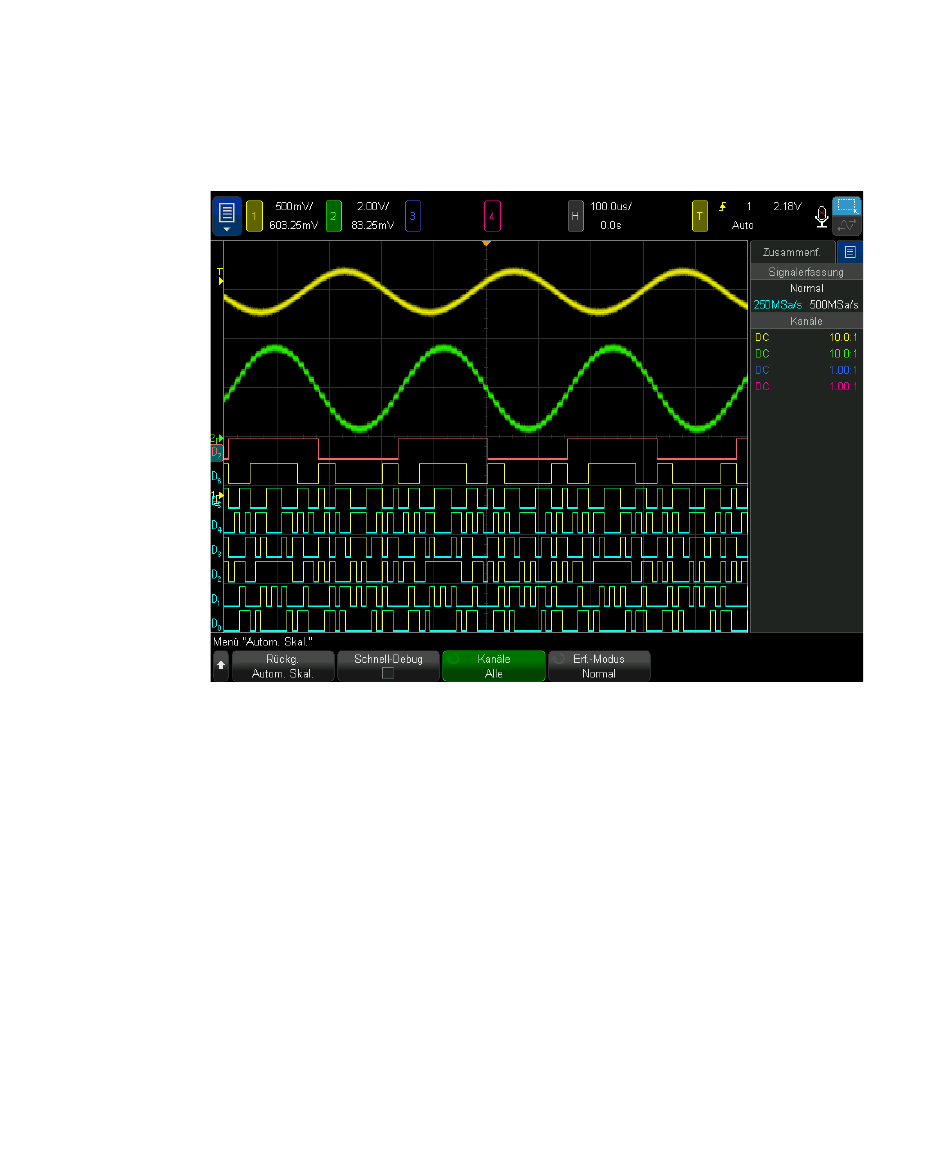Open horizontal timebase H badge
The image size is (950, 1165).
575,215
